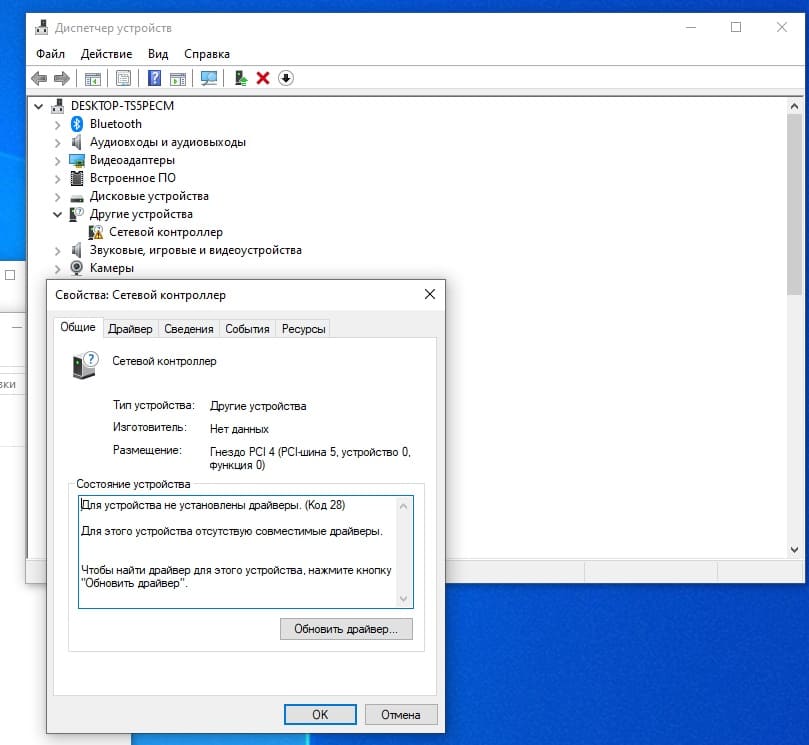Open the Действие menu
Viewport: 809px width, 745px height.
[106, 54]
